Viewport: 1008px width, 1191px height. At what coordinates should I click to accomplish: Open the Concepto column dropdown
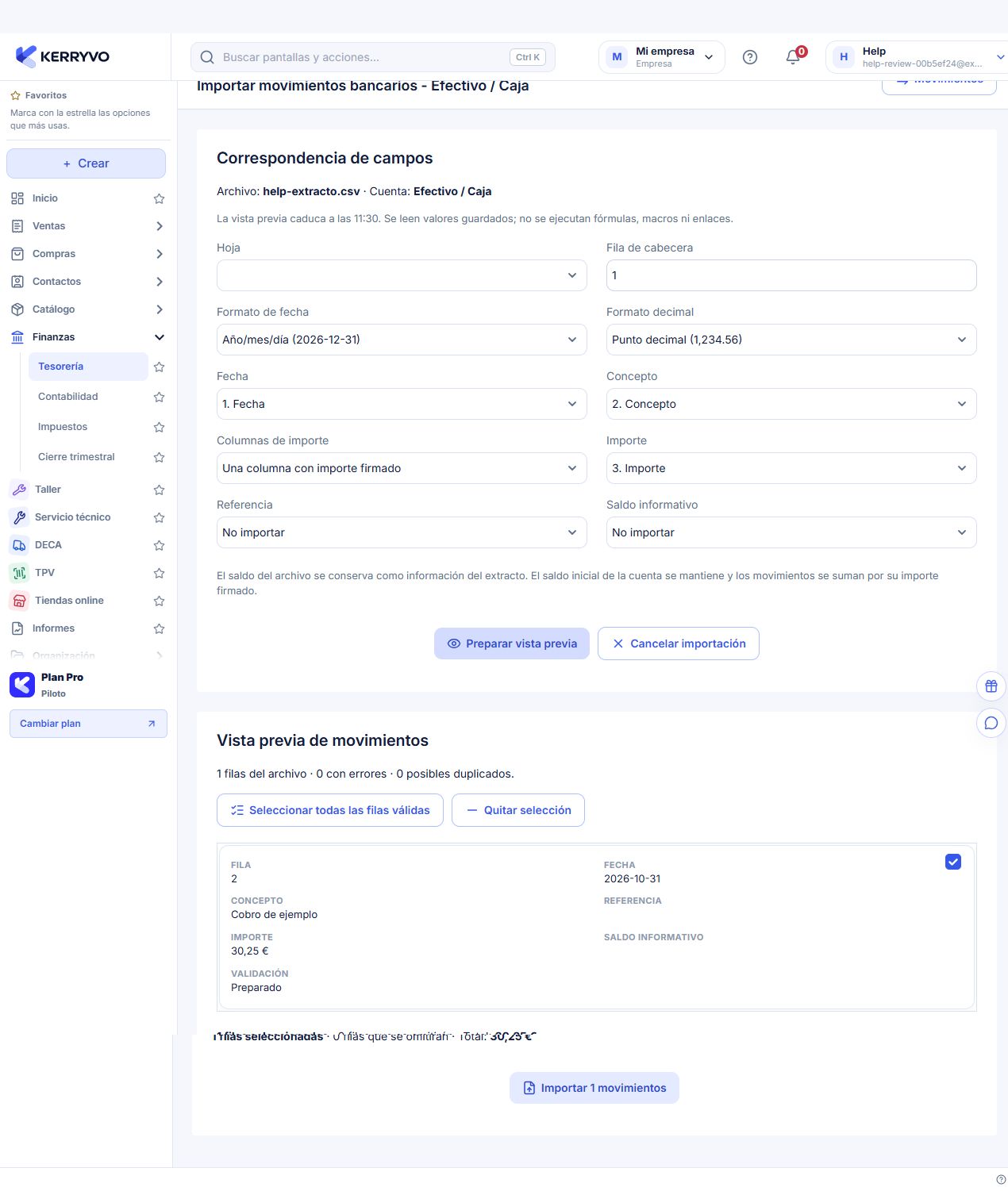tap(791, 404)
